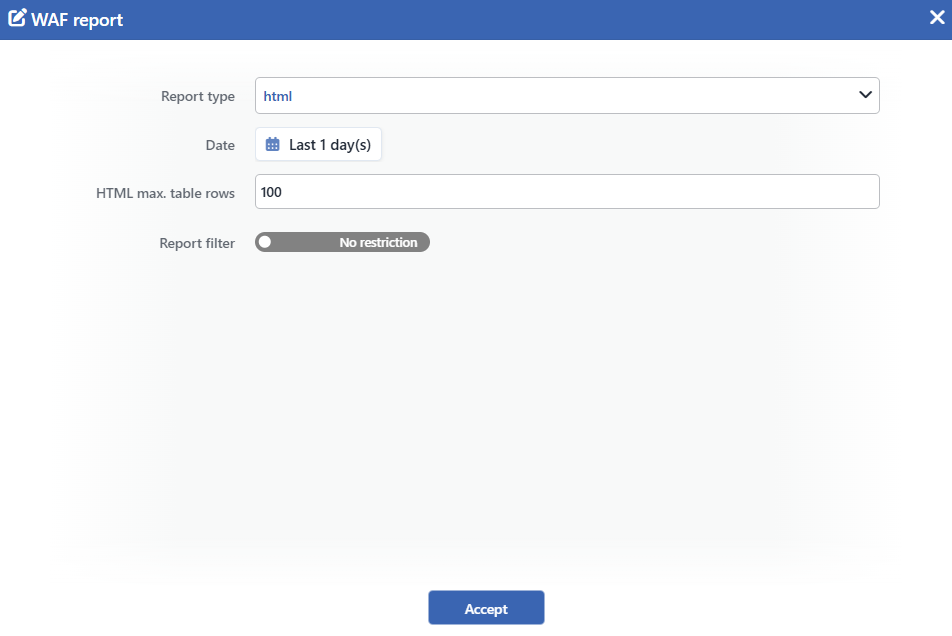Click the WAF report title text
The image size is (952, 636).
pyautogui.click(x=77, y=20)
